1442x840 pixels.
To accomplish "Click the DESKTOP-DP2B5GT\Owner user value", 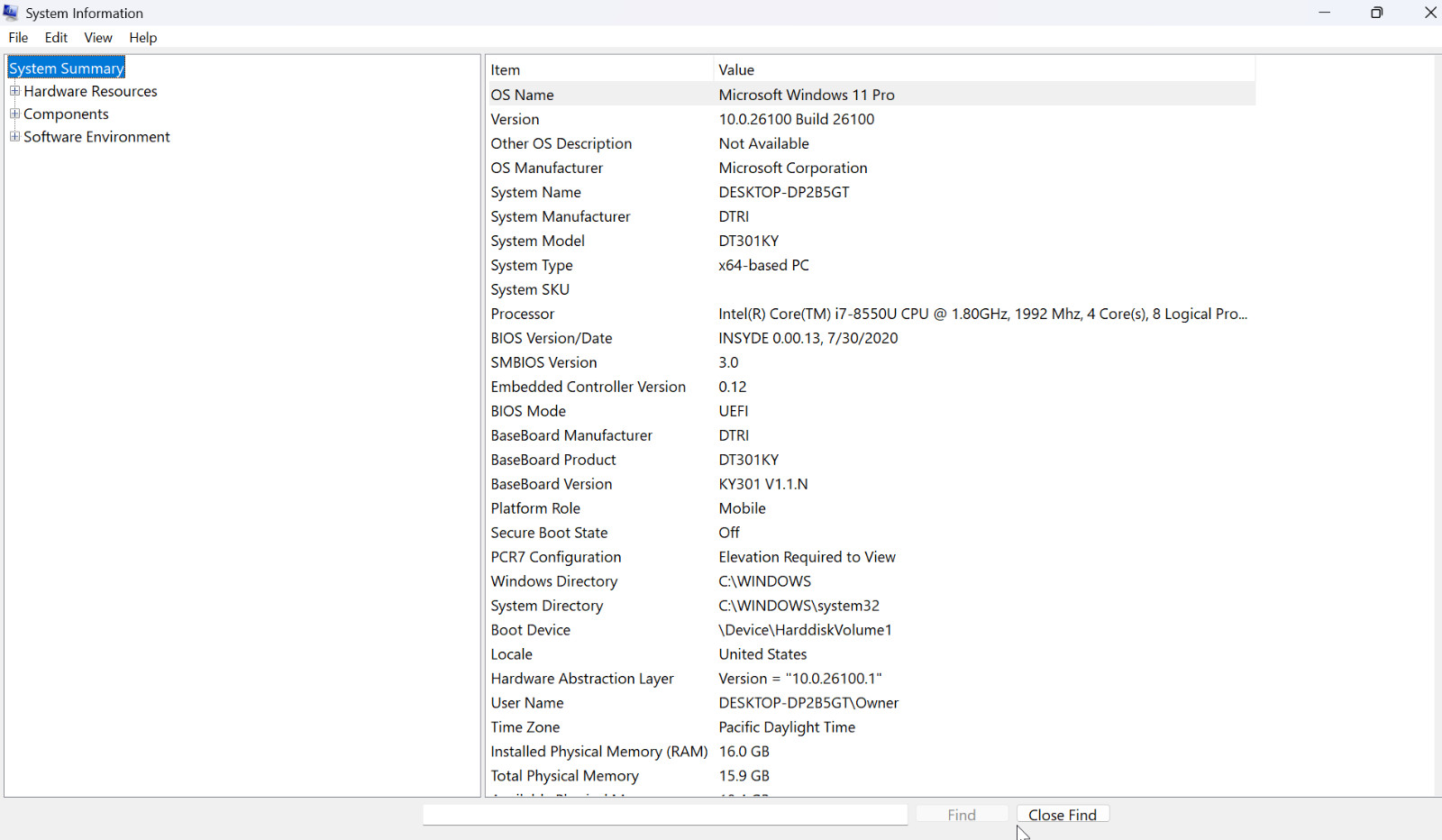I will [x=808, y=703].
